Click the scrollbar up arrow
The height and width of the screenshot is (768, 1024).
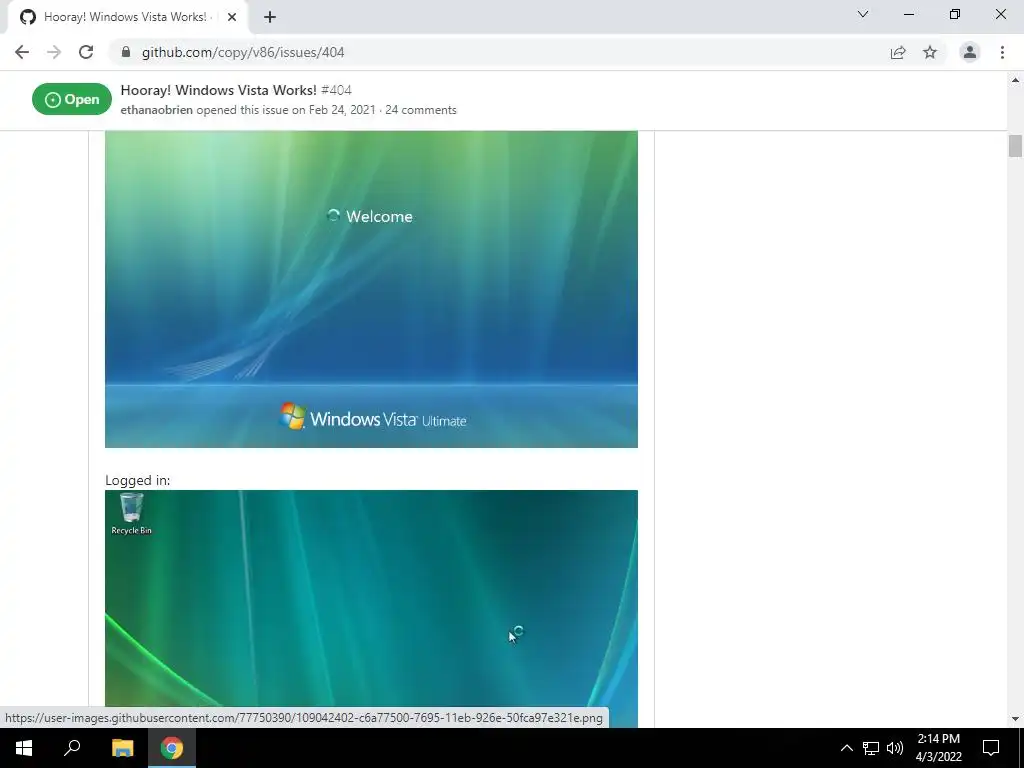click(x=1015, y=80)
